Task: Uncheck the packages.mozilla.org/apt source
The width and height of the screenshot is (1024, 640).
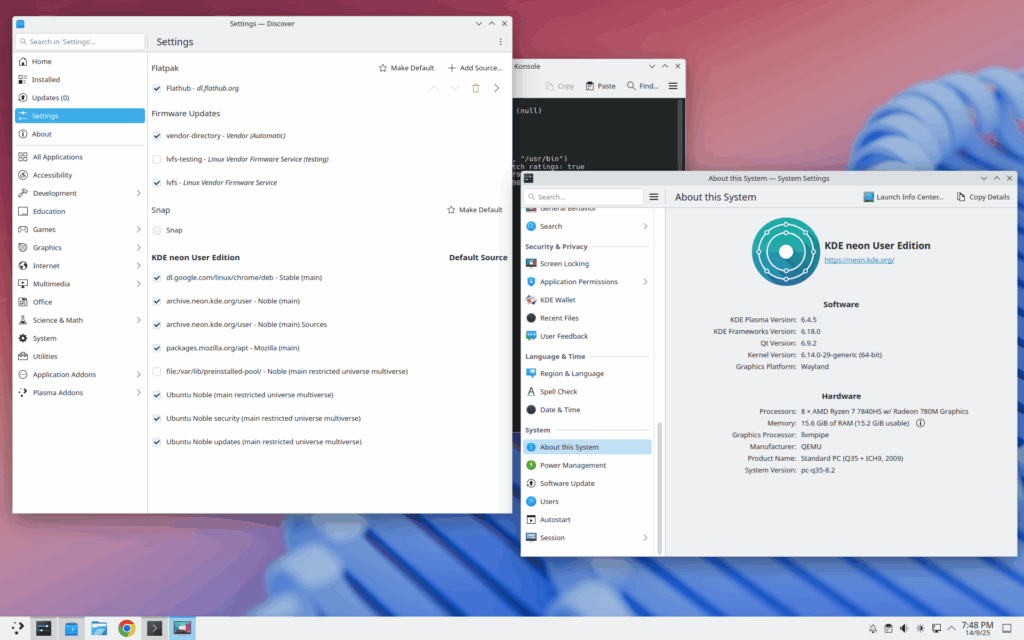Action: pos(157,348)
